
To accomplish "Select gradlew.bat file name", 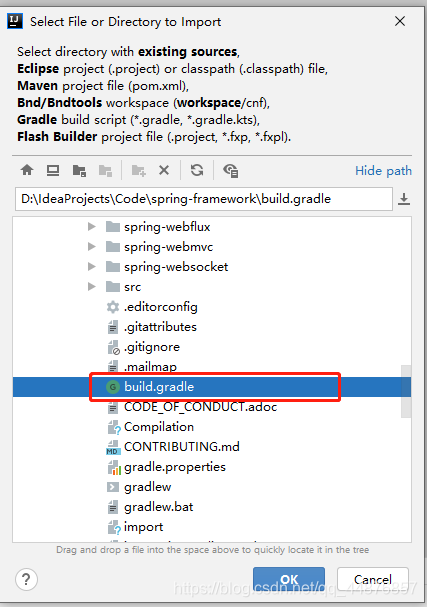I will (x=158, y=507).
